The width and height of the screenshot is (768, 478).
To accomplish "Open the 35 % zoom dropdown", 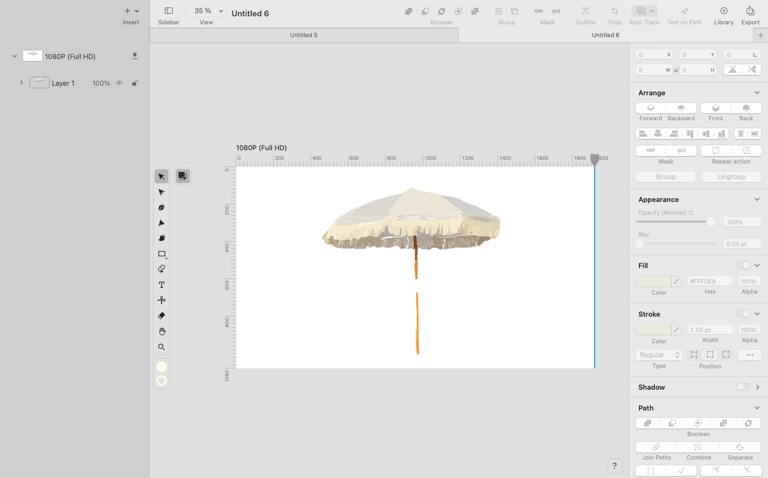I will pyautogui.click(x=206, y=11).
